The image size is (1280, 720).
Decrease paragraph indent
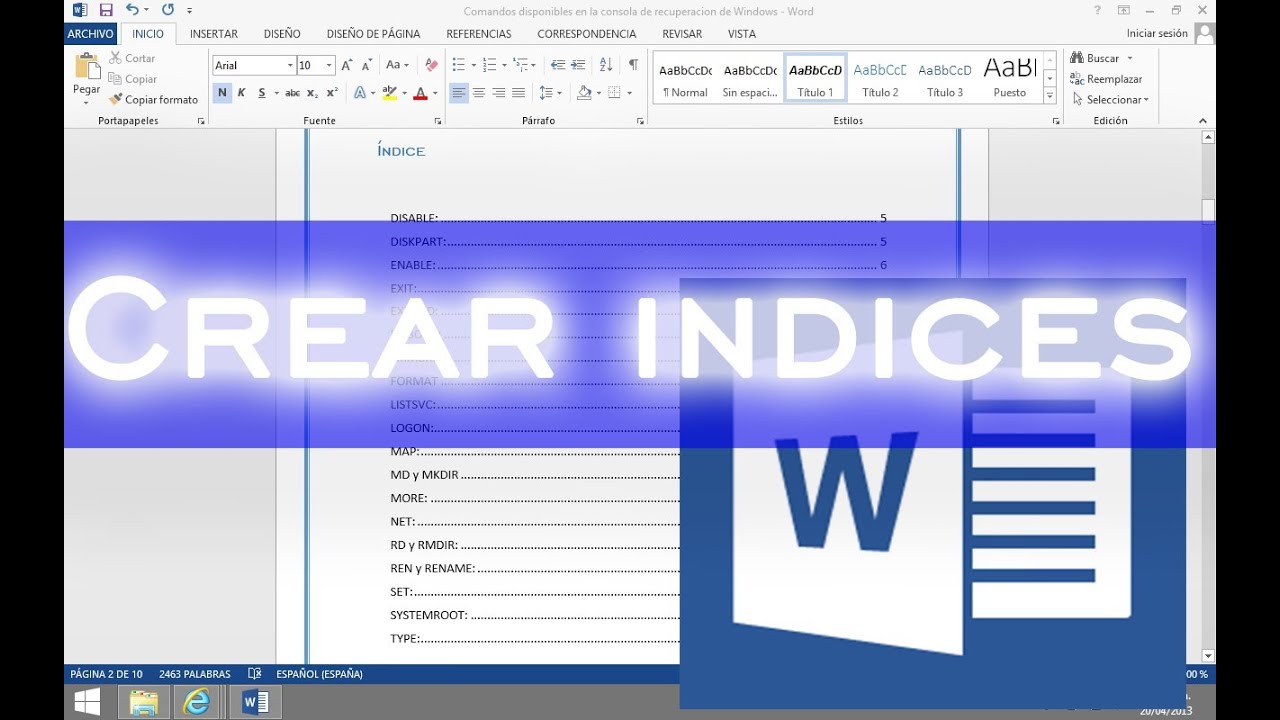point(558,65)
